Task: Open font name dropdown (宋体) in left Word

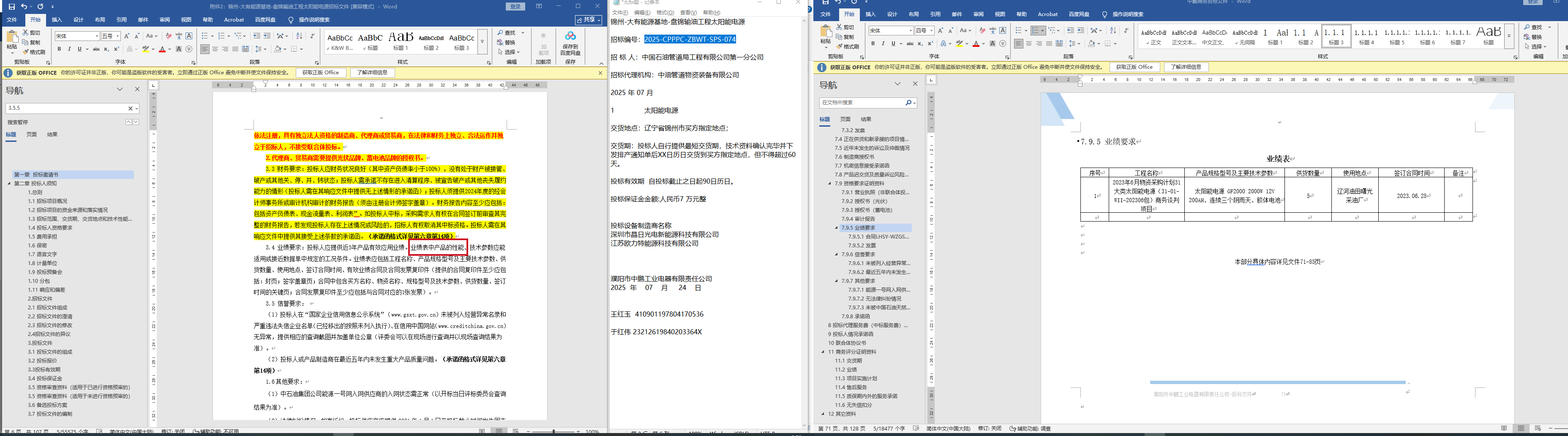Action: coord(96,36)
